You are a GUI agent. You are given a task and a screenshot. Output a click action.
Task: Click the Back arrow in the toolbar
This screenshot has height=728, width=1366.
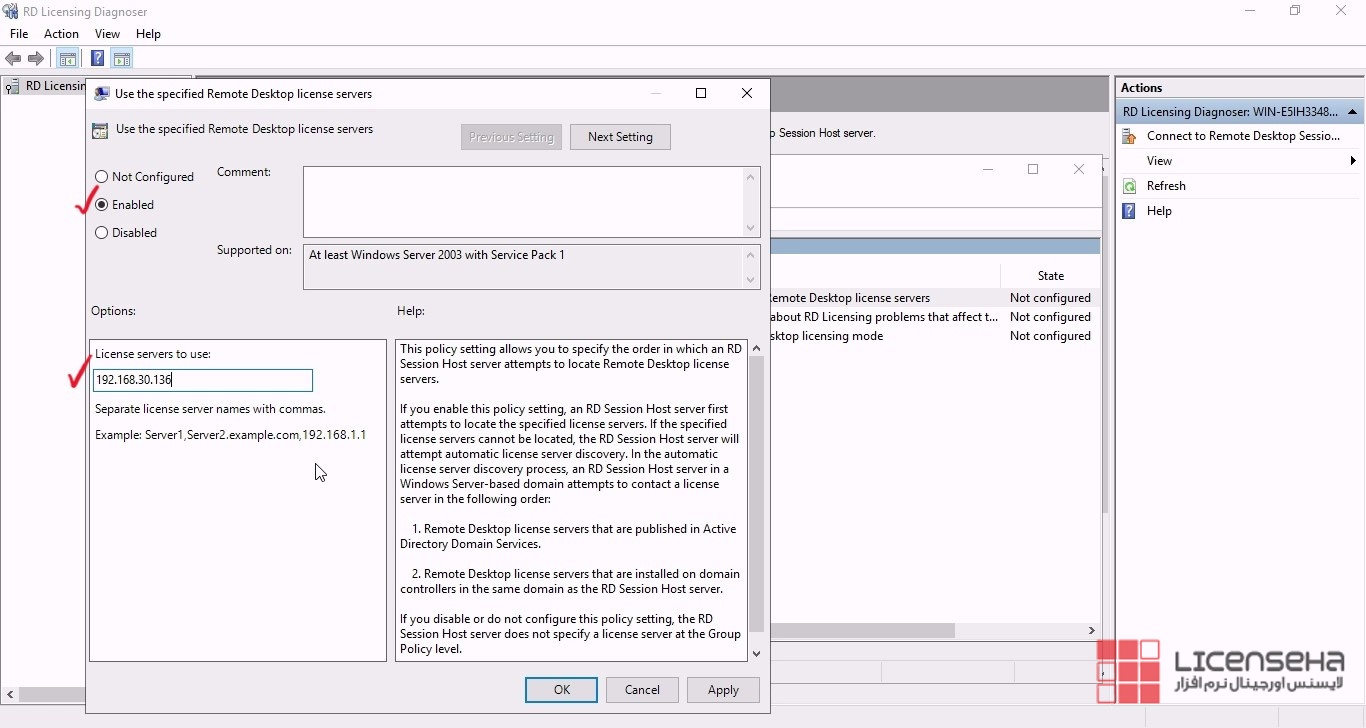13,59
